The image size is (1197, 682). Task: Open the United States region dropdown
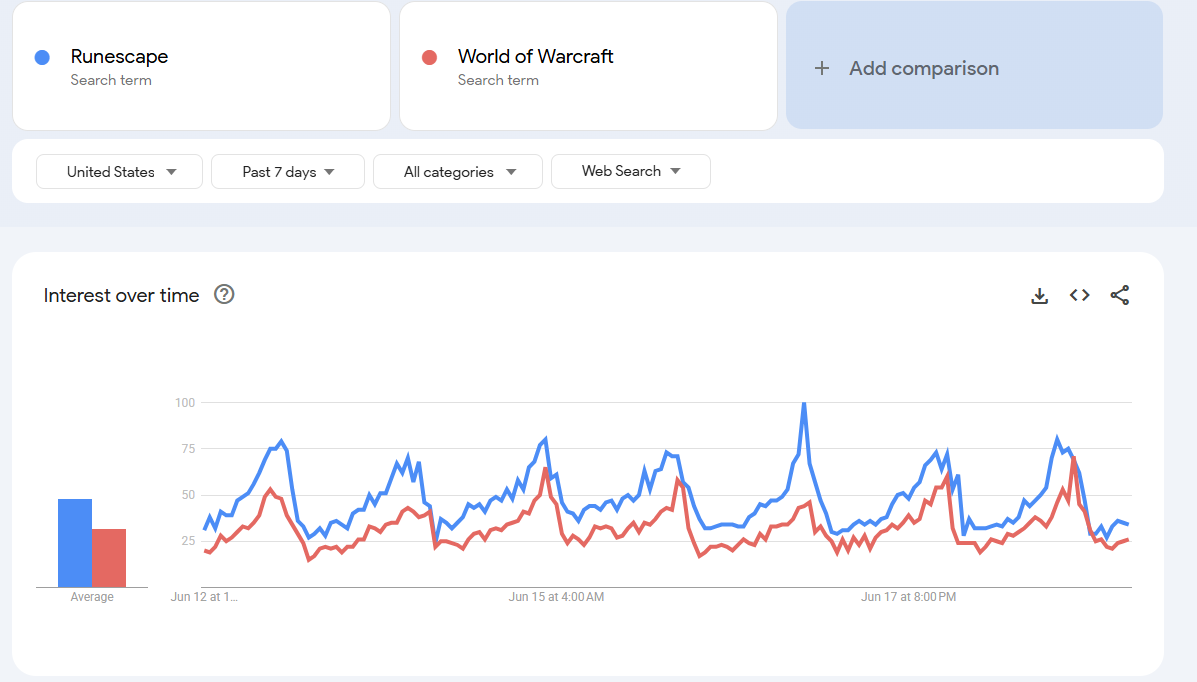[119, 172]
